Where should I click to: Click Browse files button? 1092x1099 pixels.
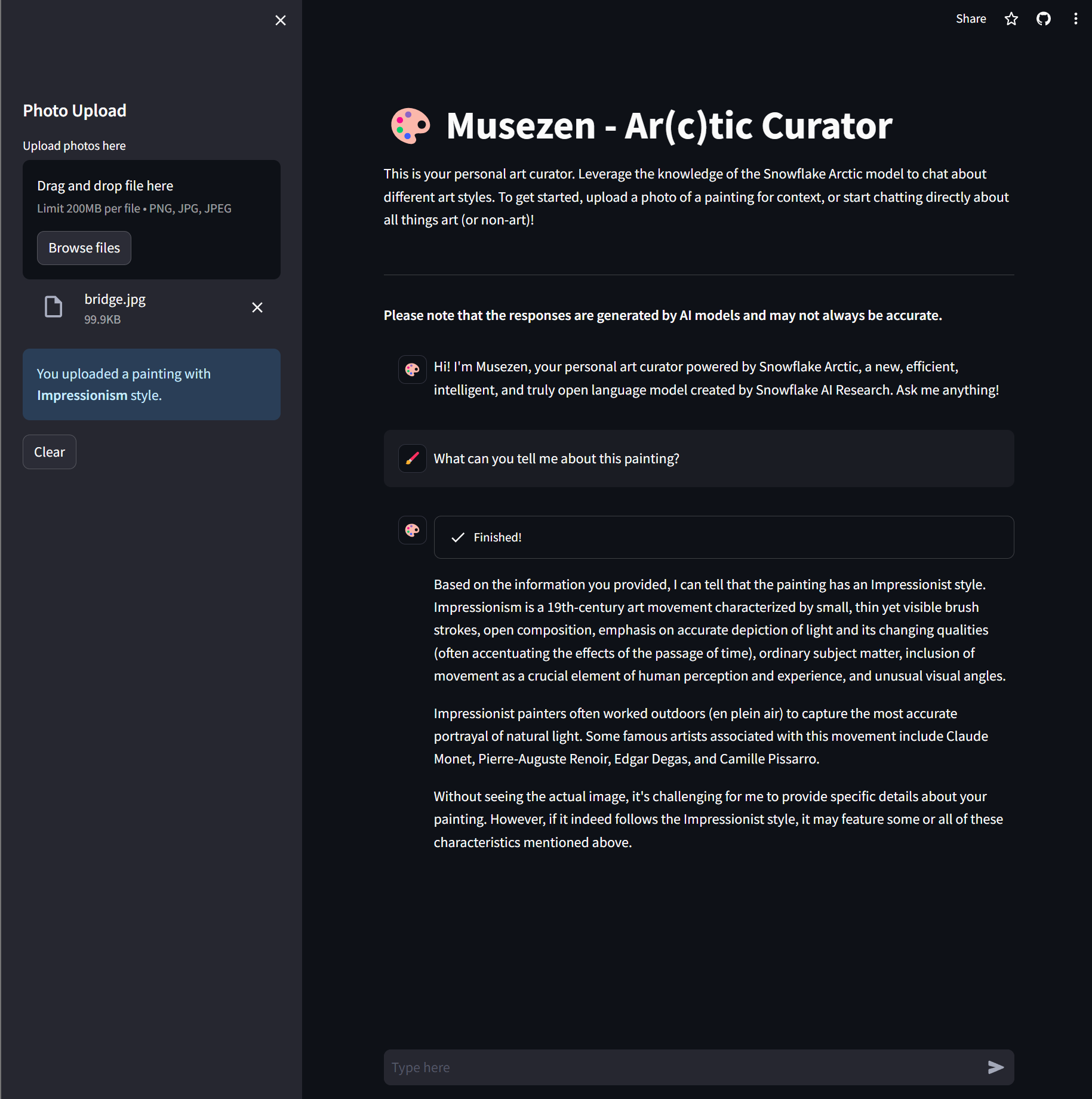[84, 248]
